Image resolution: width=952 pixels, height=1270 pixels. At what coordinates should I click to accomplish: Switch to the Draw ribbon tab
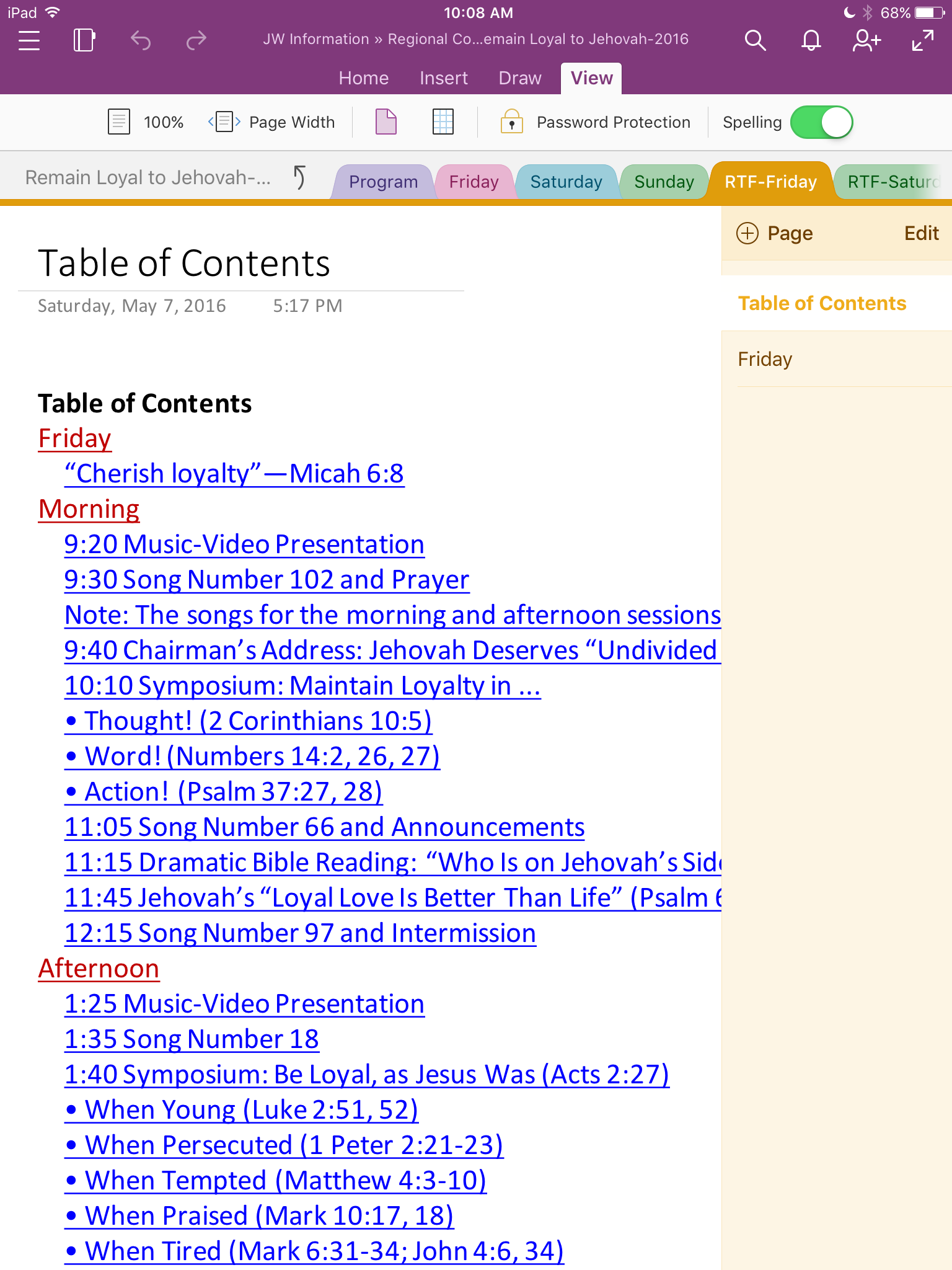point(519,78)
